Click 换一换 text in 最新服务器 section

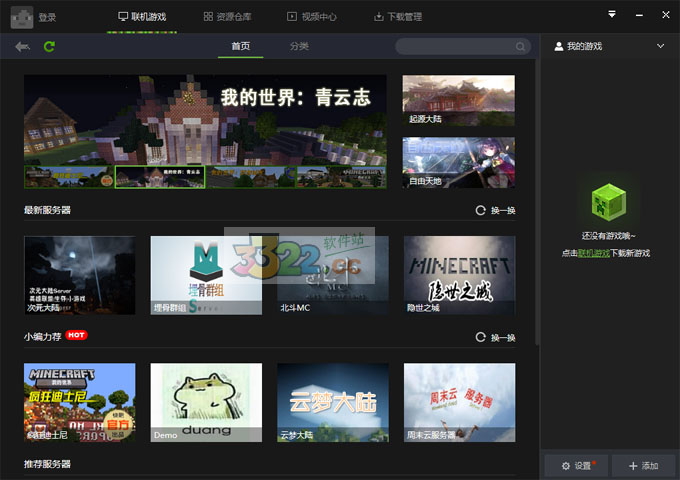[503, 210]
